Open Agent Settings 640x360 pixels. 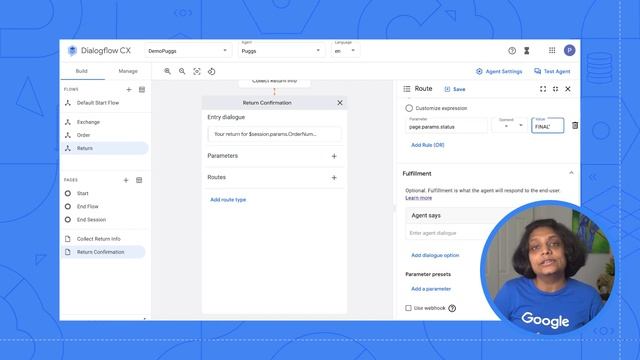(499, 71)
